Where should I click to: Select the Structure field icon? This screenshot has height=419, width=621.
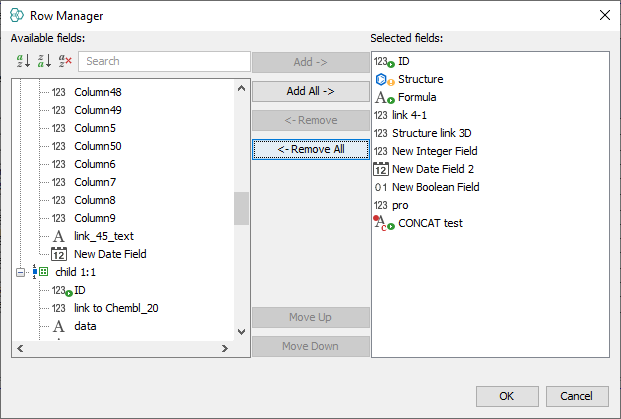(383, 79)
